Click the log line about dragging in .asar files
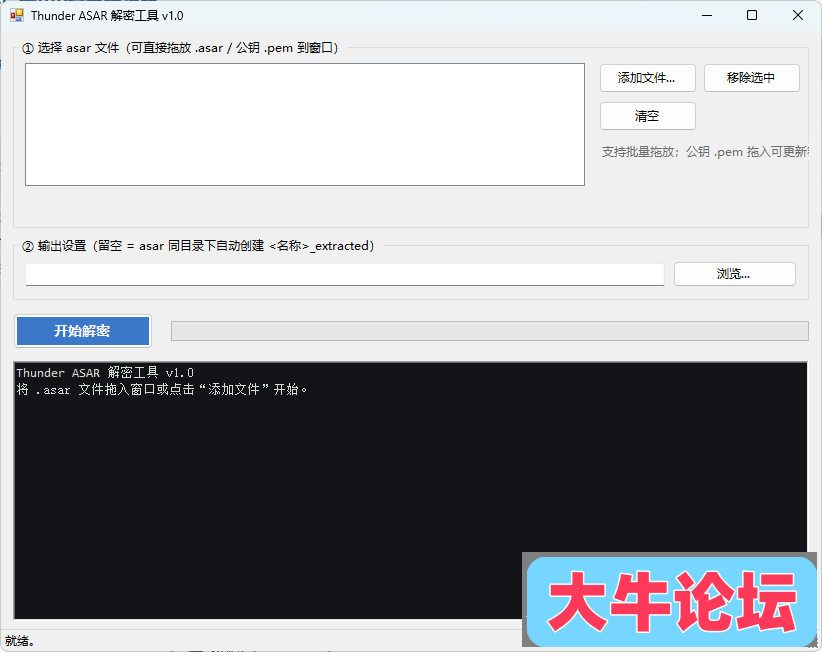This screenshot has height=652, width=822. point(162,389)
